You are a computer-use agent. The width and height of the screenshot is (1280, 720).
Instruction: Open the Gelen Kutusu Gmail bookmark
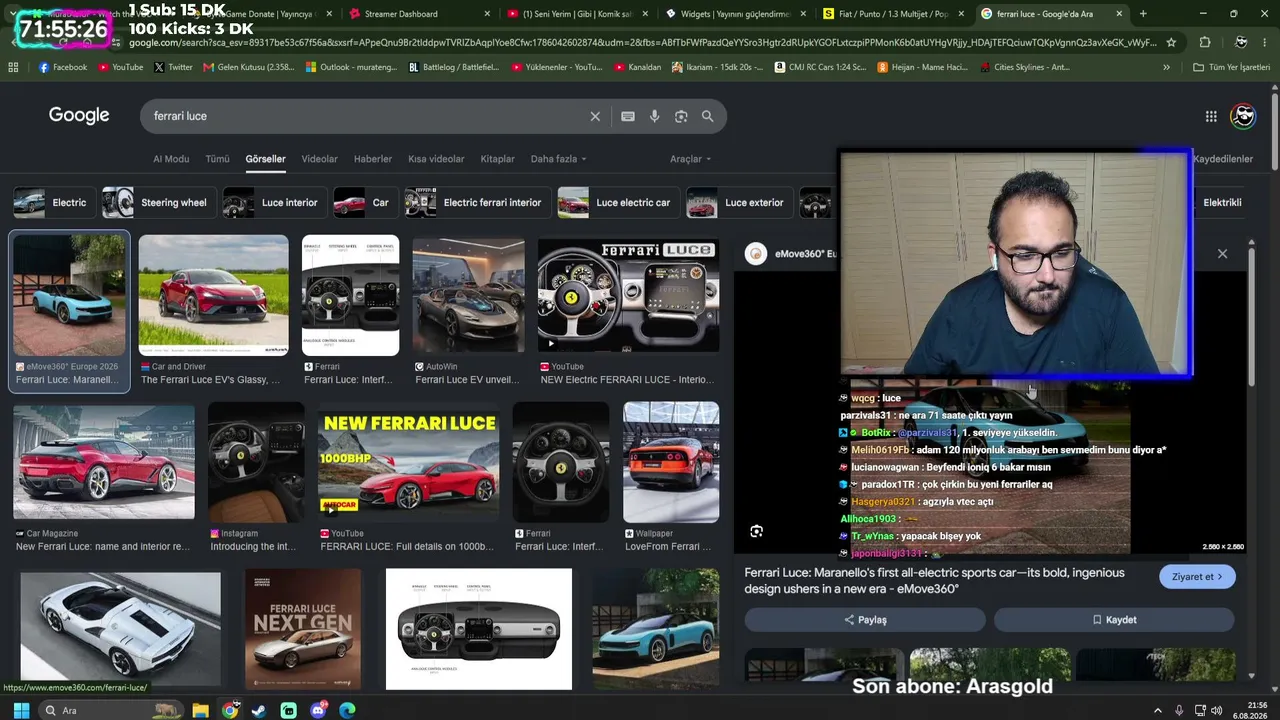248,67
